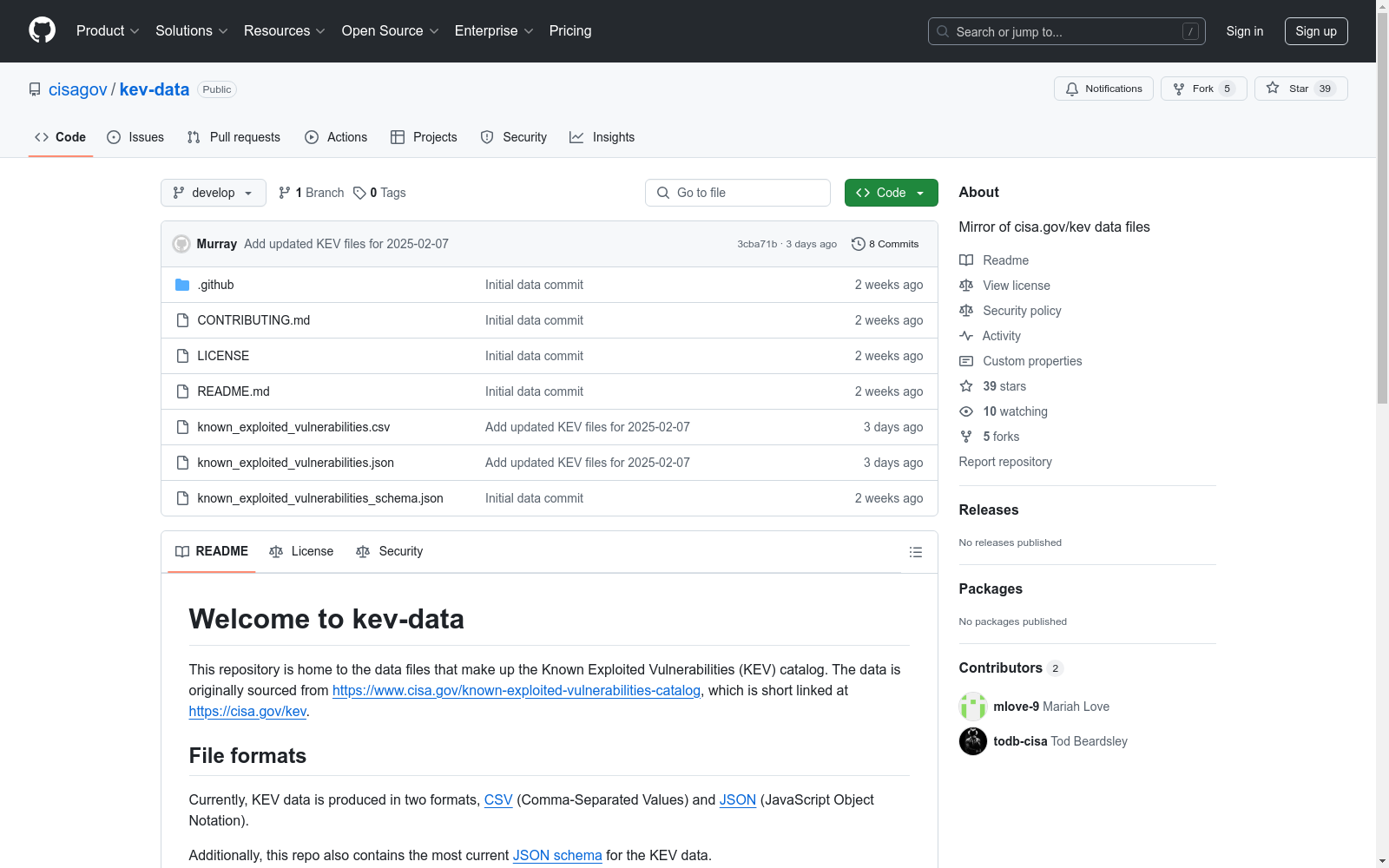Open the latest commit message link
The image size is (1389, 868).
click(x=346, y=244)
